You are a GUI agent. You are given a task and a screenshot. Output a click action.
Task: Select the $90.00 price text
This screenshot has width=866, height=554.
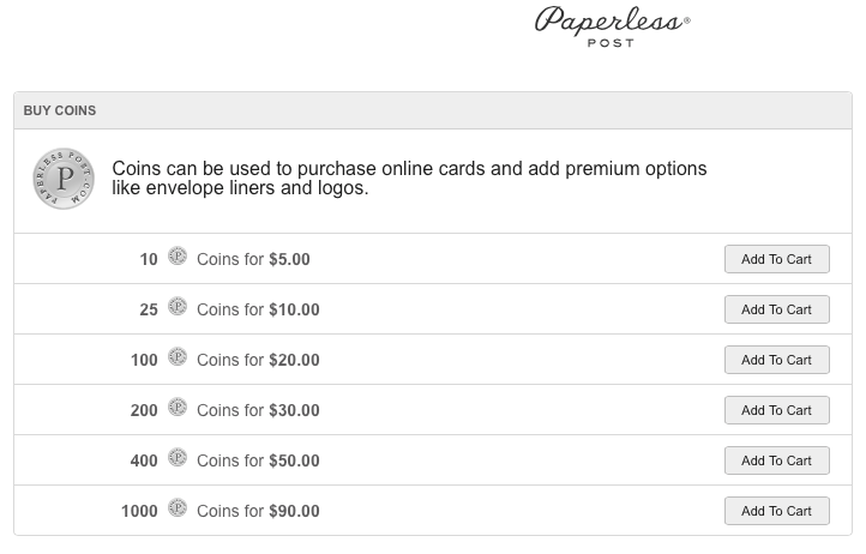(x=294, y=512)
